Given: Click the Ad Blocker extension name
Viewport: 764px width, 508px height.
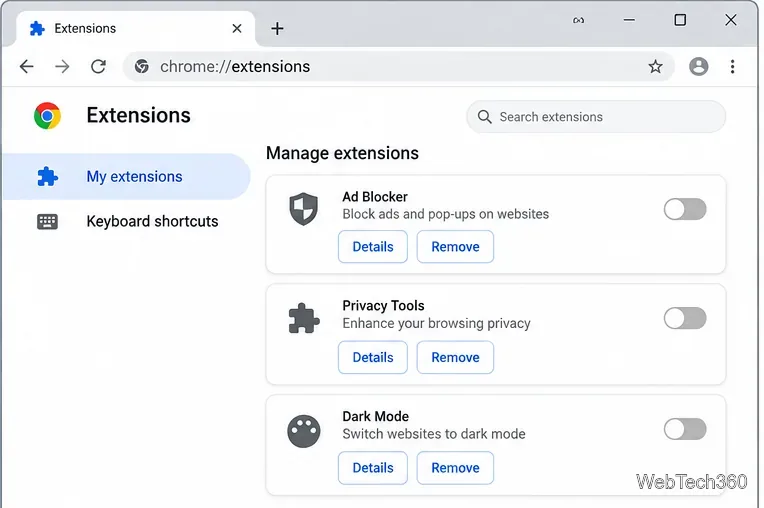Looking at the screenshot, I should [375, 197].
